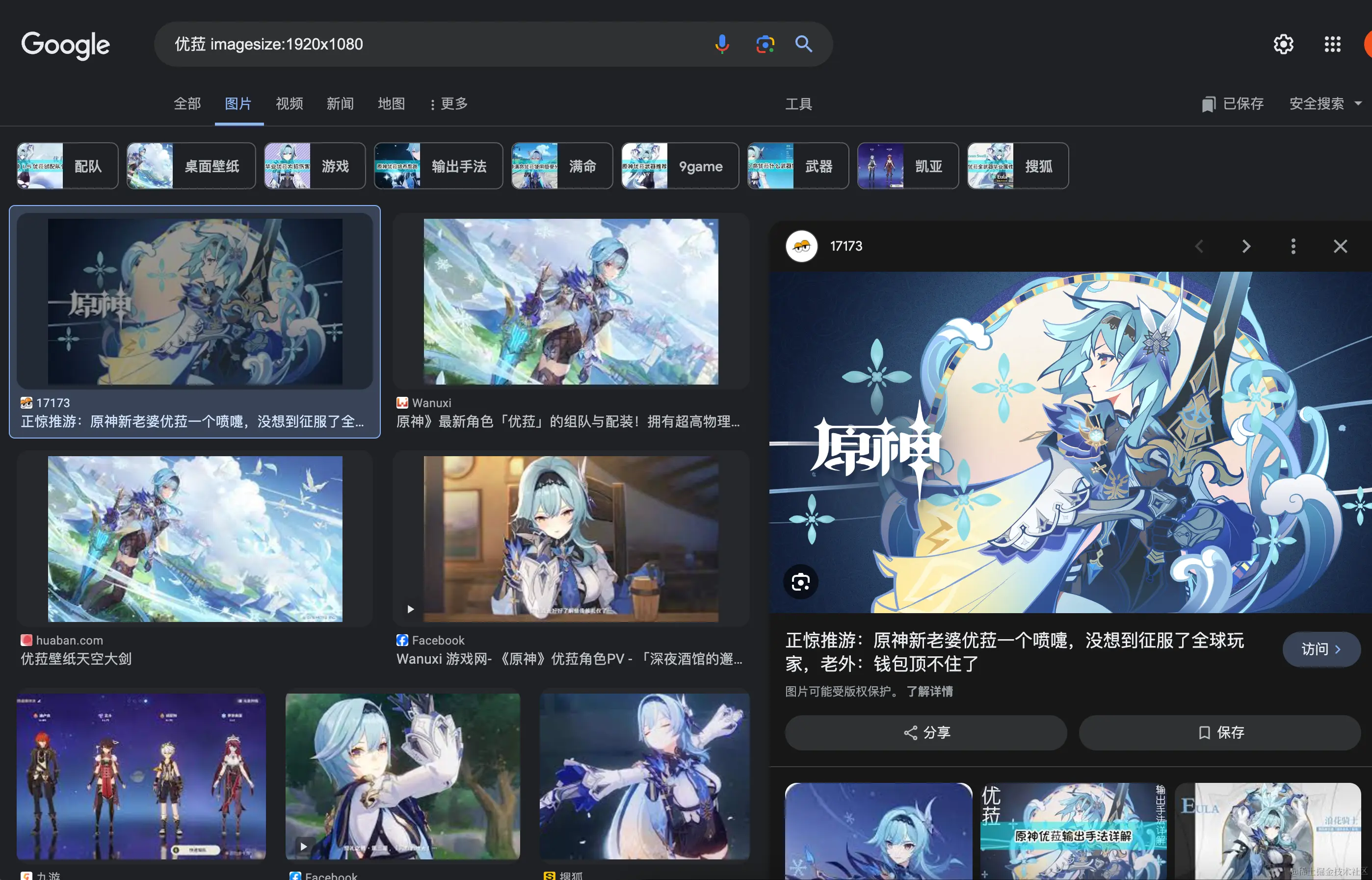
Task: Open the huaban.com wallpaper thumbnail
Action: pos(195,538)
